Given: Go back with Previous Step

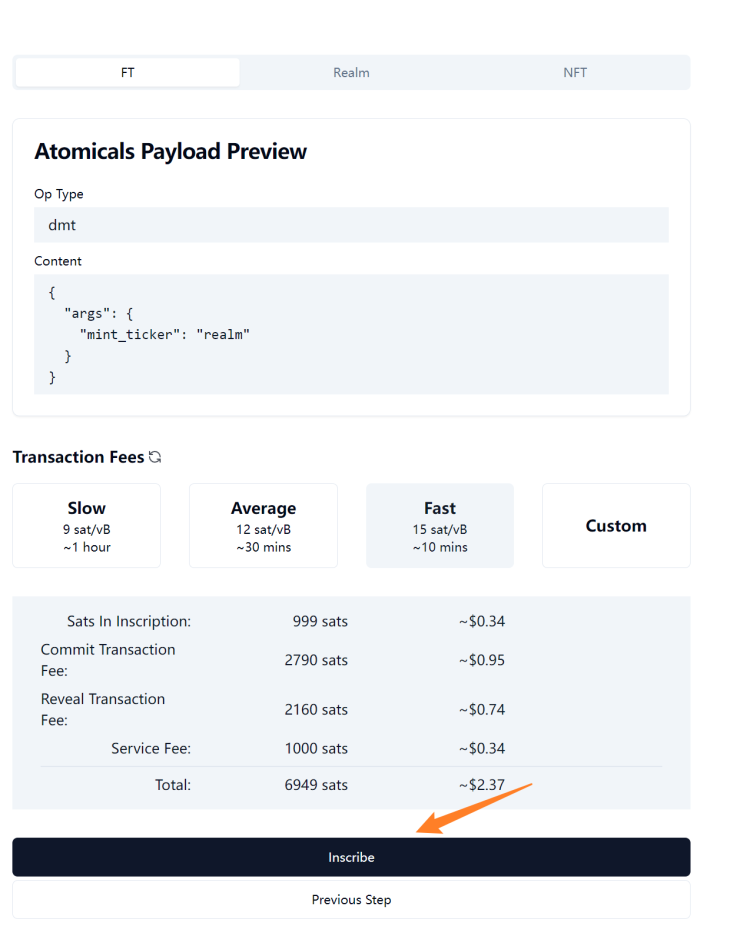Looking at the screenshot, I should (x=351, y=900).
